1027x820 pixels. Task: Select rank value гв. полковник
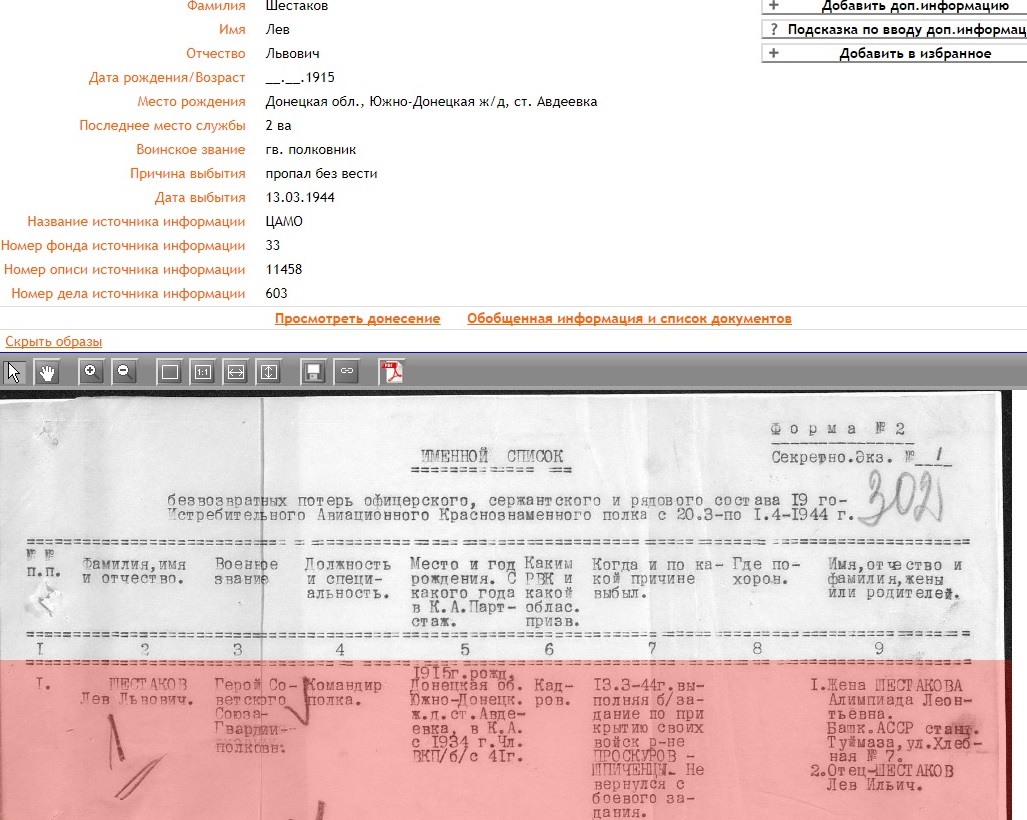click(310, 149)
